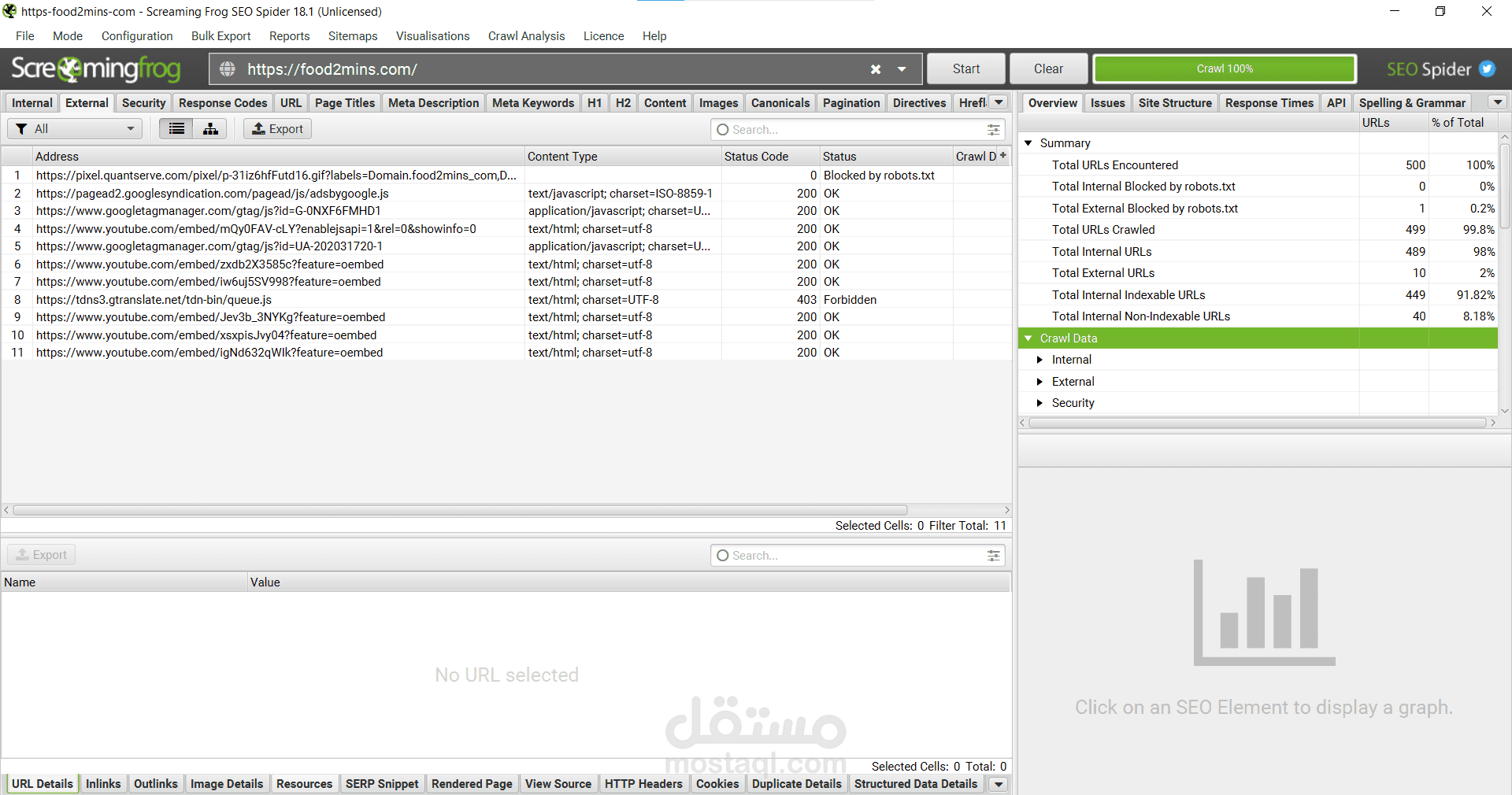Click the Twitter bird icon
The height and width of the screenshot is (795, 1512).
coord(1487,69)
